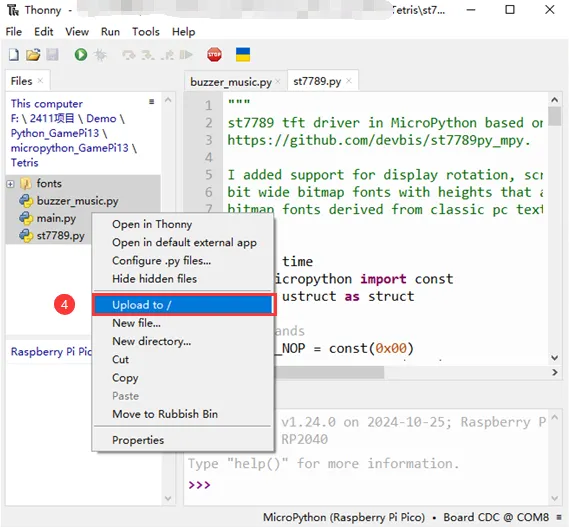Switch to buzzer_music.py tab
This screenshot has width=569, height=527.
[231, 82]
